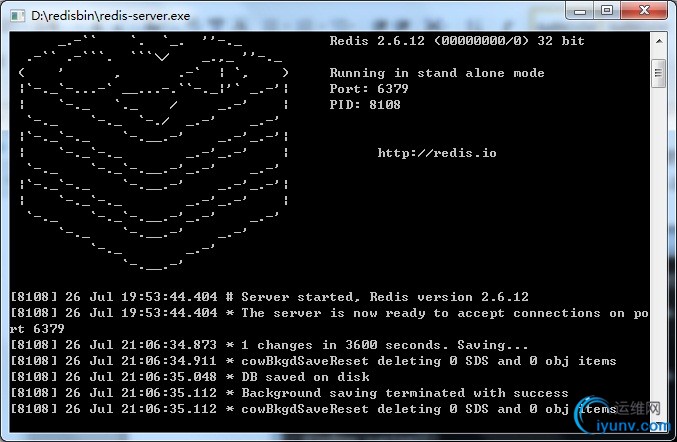Click the title text D:\redisbin\redis-server.exe

point(111,16)
